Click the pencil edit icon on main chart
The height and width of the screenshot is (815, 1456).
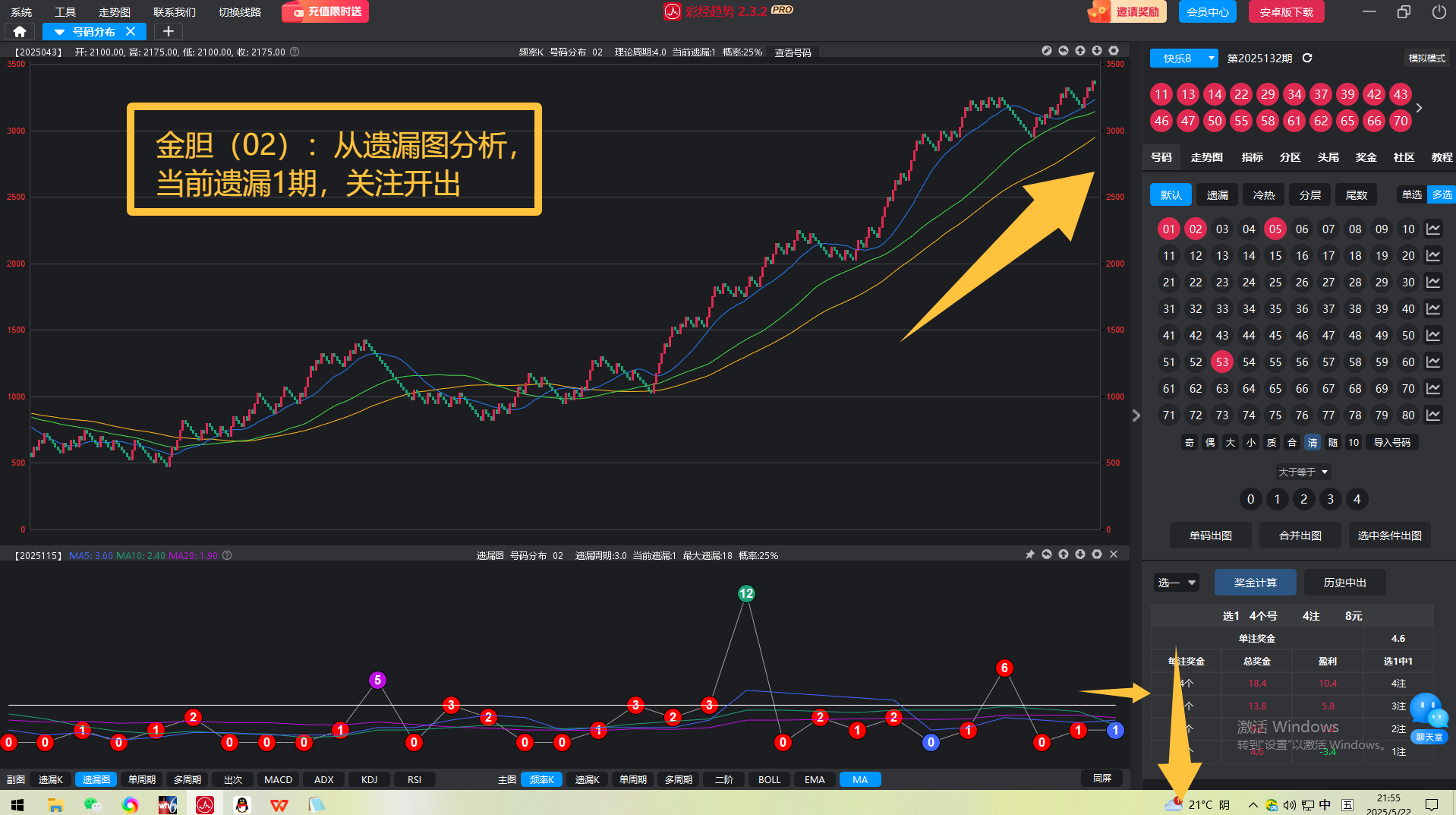[1047, 51]
